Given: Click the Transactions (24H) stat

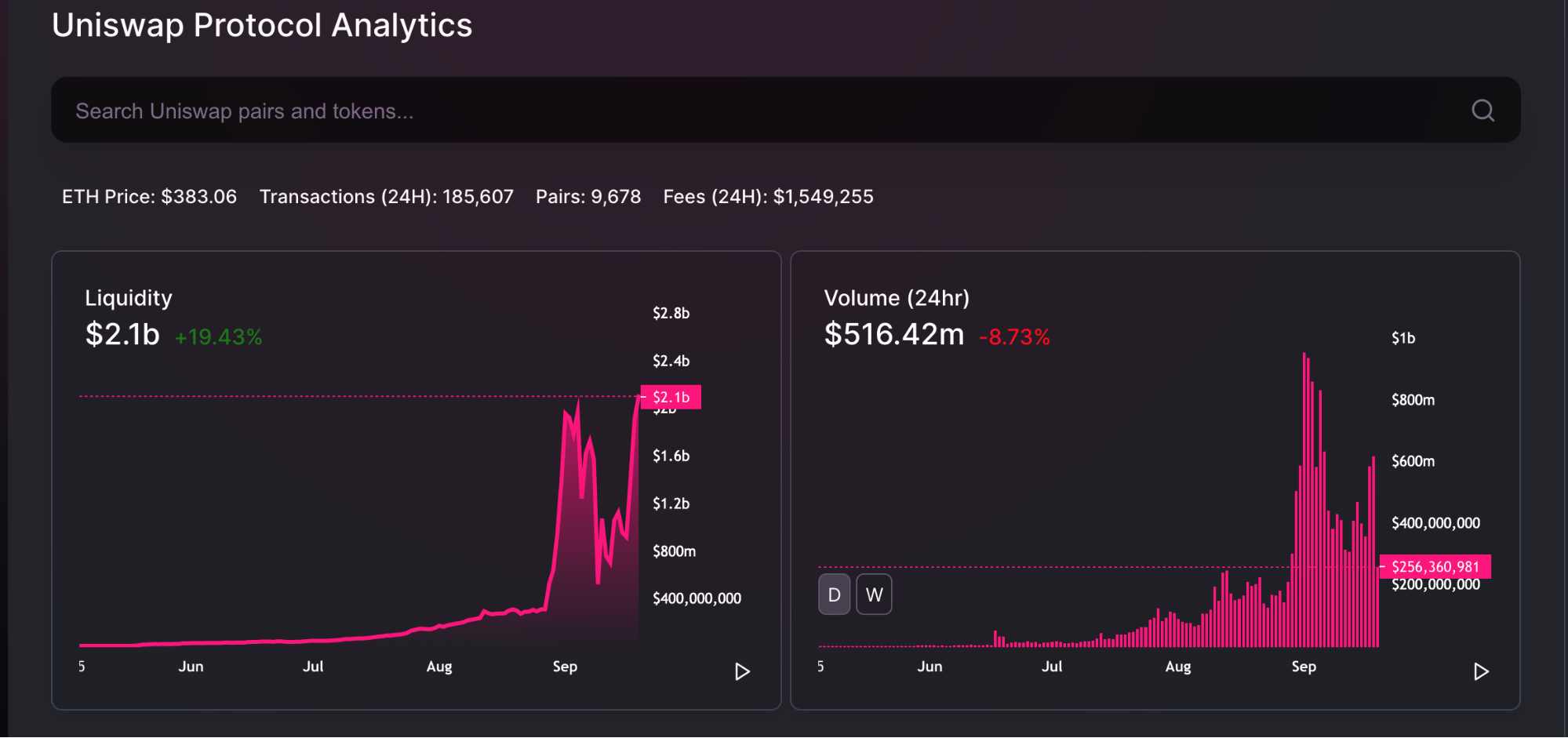Looking at the screenshot, I should point(386,197).
